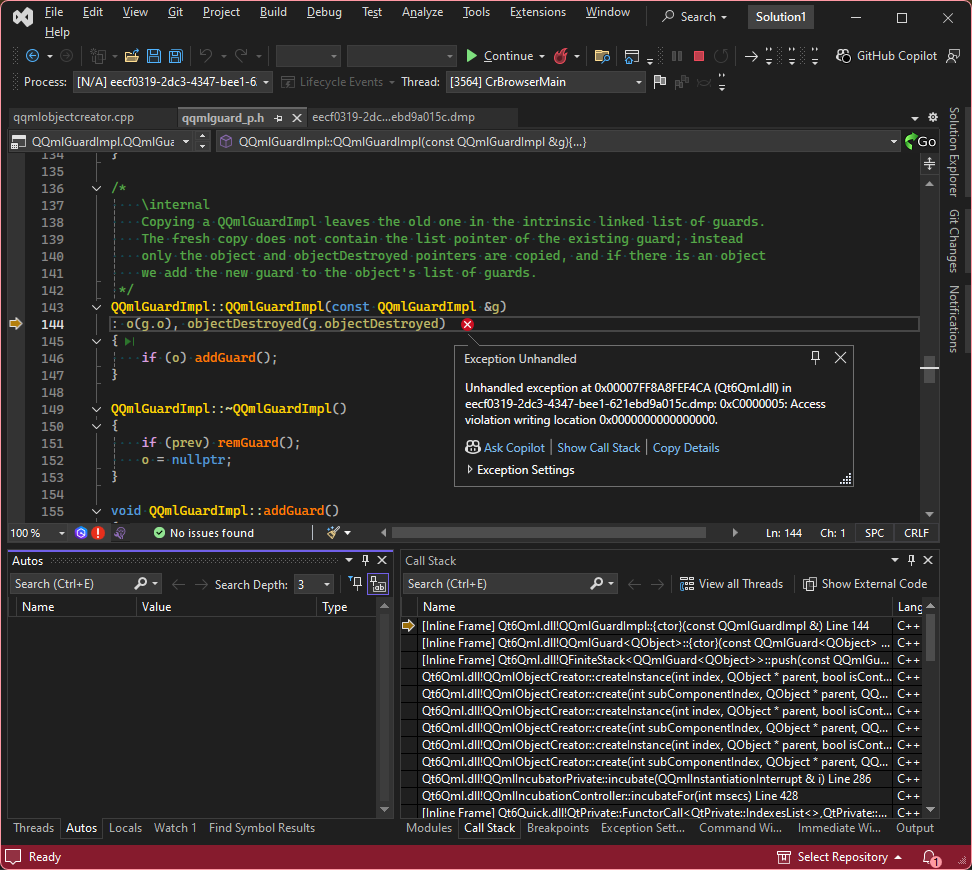
Task: Click the Continue debugging button
Action: click(500, 56)
